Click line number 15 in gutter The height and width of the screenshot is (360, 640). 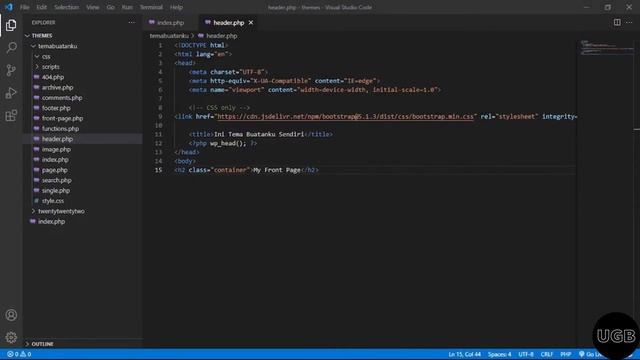coord(158,170)
